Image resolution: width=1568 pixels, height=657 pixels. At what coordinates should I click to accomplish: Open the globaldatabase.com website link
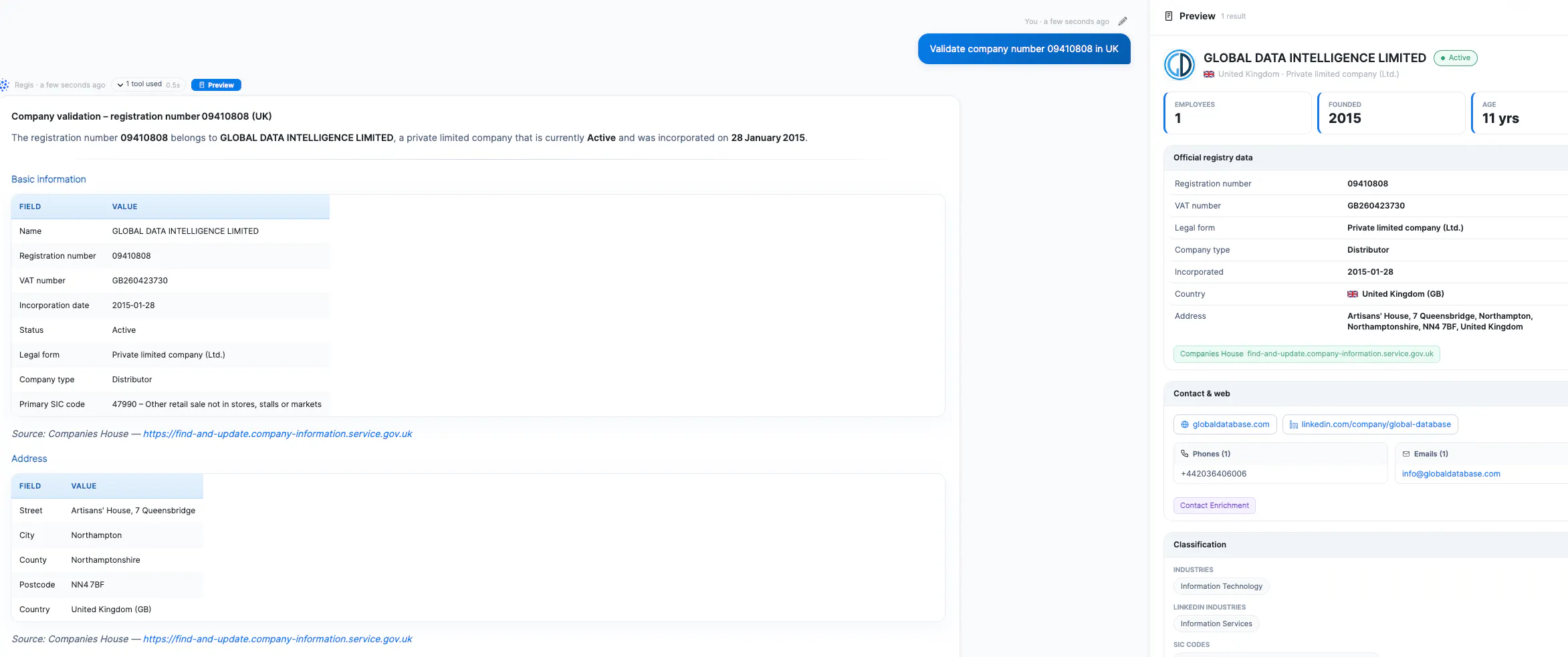tap(1225, 424)
